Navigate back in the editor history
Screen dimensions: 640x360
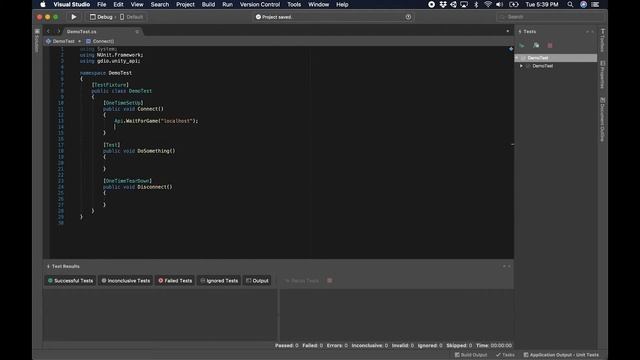[x=48, y=31]
